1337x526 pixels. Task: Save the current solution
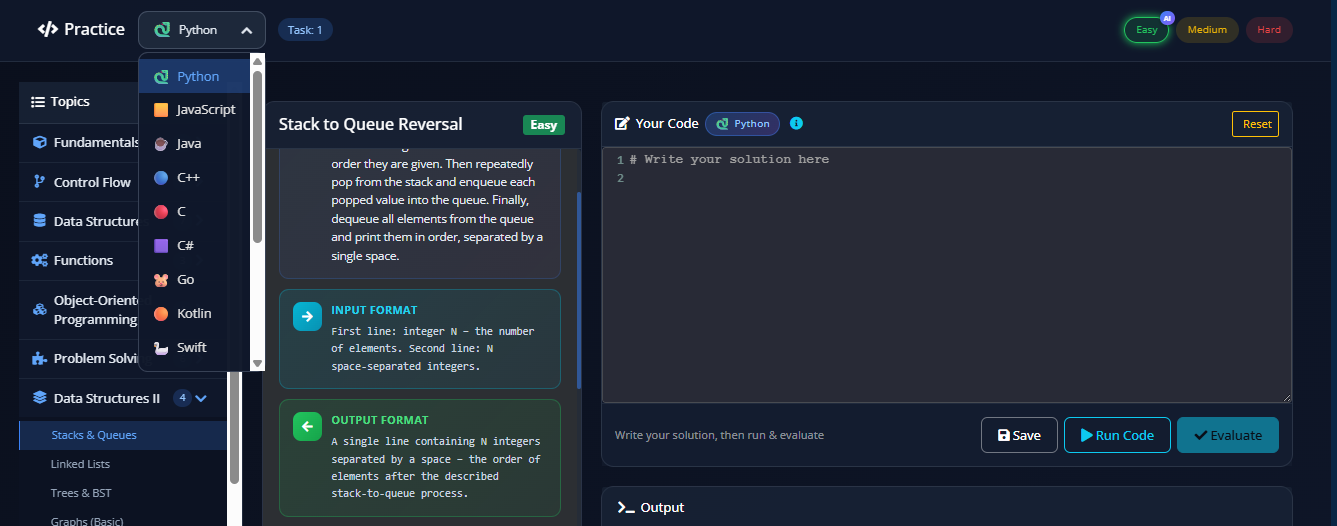click(x=1019, y=435)
